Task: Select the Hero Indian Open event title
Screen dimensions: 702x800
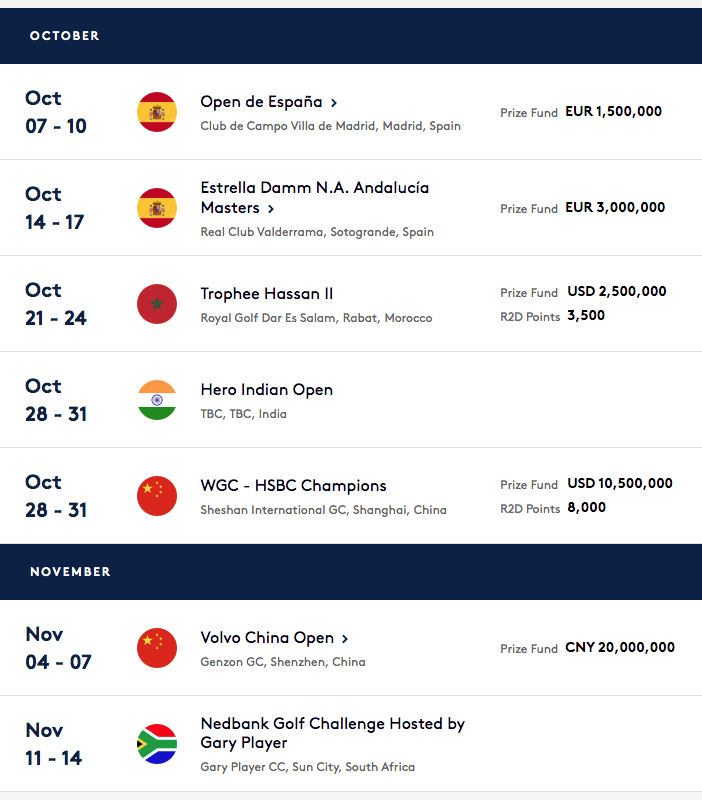Action: click(x=267, y=390)
